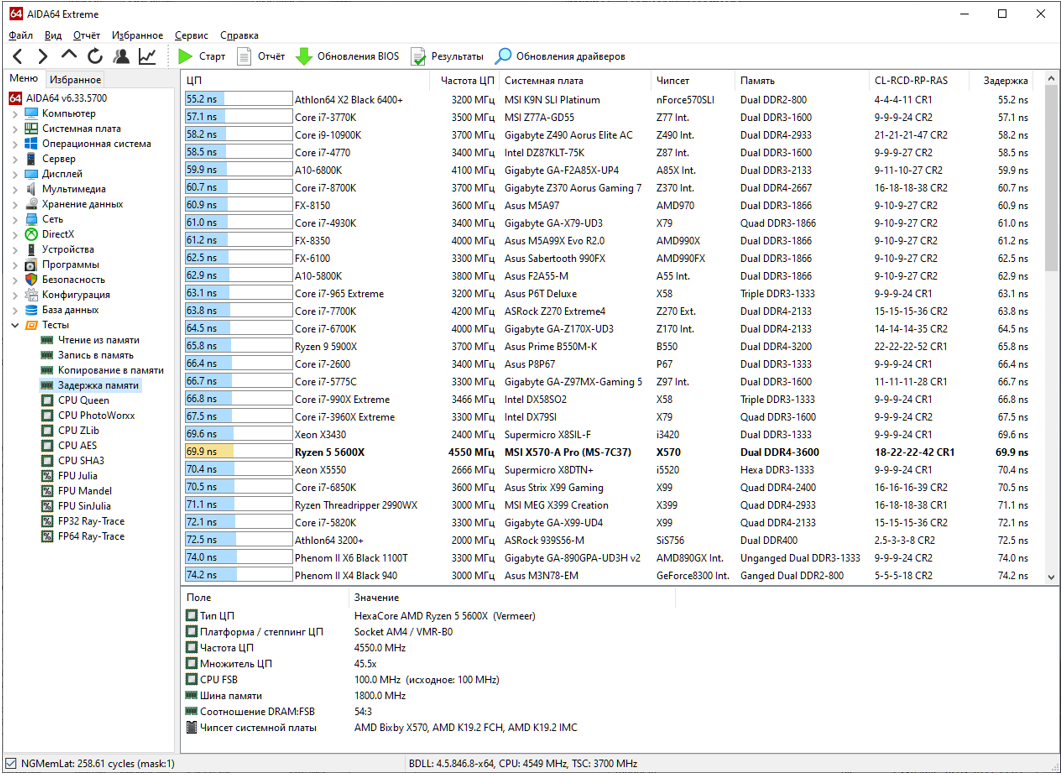The height and width of the screenshot is (775, 1062).
Task: Select Чтение из памяти test
Action: pos(98,340)
